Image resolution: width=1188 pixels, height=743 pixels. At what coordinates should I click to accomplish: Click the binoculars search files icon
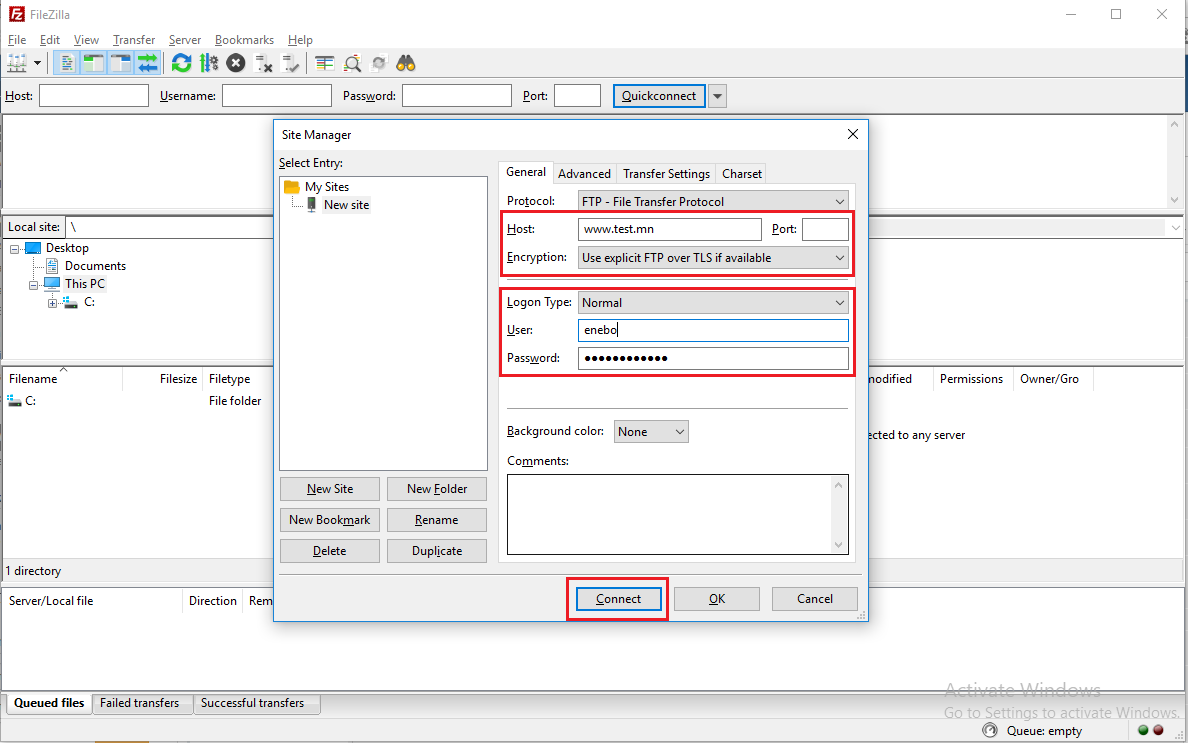tap(406, 64)
